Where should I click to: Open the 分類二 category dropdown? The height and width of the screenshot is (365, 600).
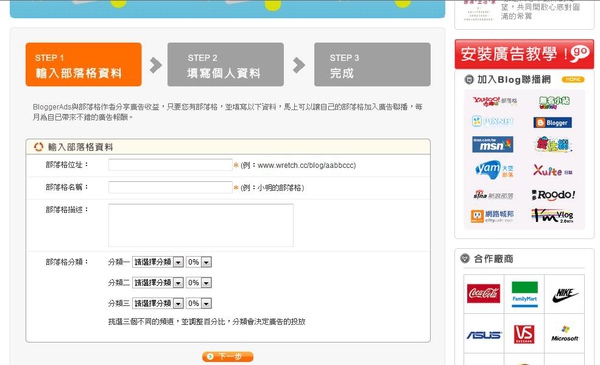pyautogui.click(x=158, y=283)
